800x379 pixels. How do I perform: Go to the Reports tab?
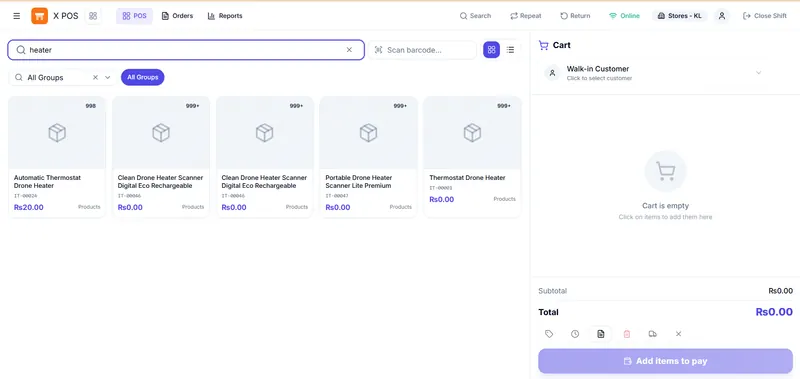coord(225,16)
